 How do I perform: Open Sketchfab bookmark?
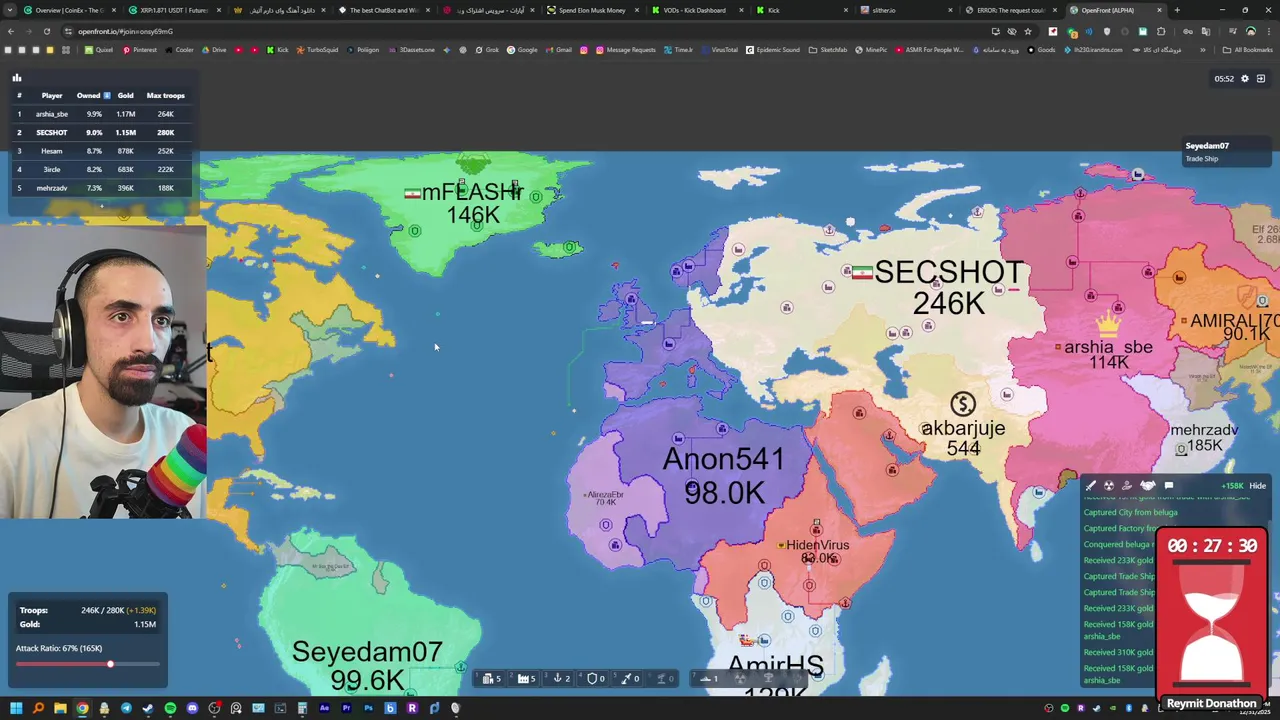827,50
